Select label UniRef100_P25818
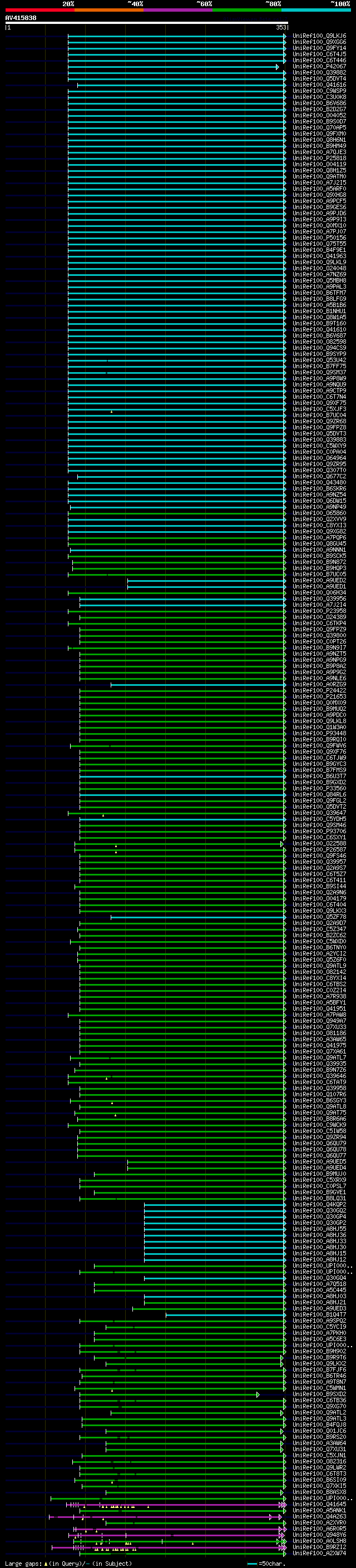The image size is (356, 1568). tap(319, 159)
